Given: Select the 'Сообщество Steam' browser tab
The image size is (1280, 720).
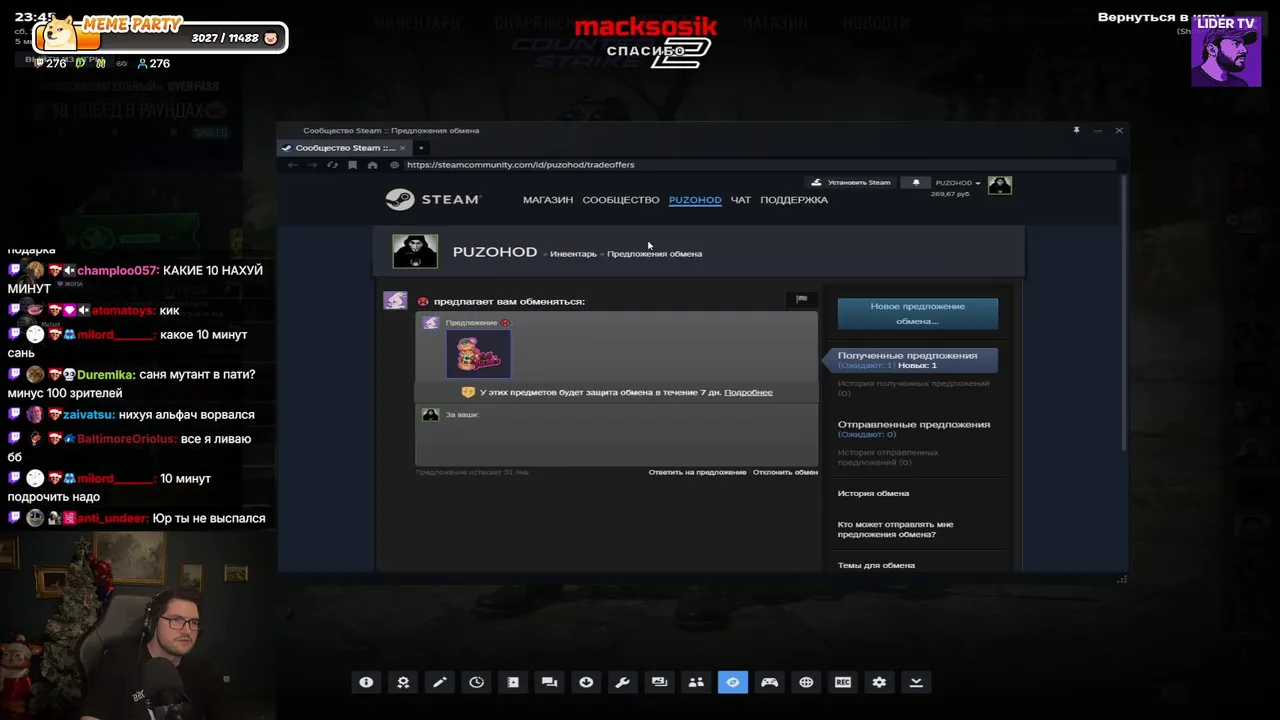Looking at the screenshot, I should point(345,148).
